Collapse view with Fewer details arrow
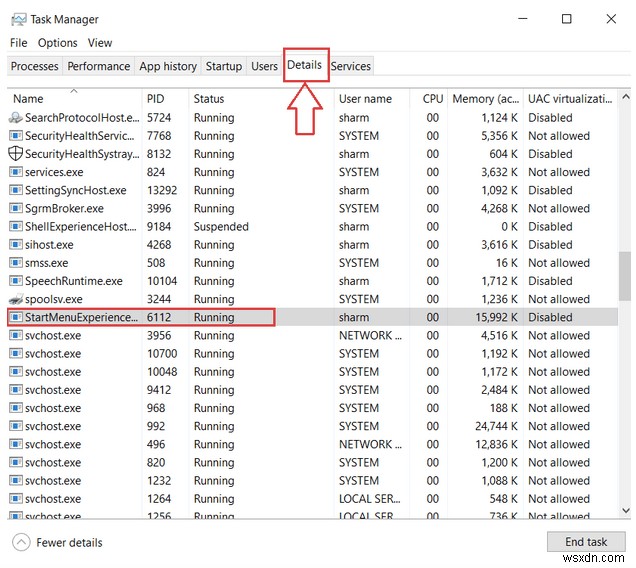The height and width of the screenshot is (568, 636). pyautogui.click(x=21, y=542)
